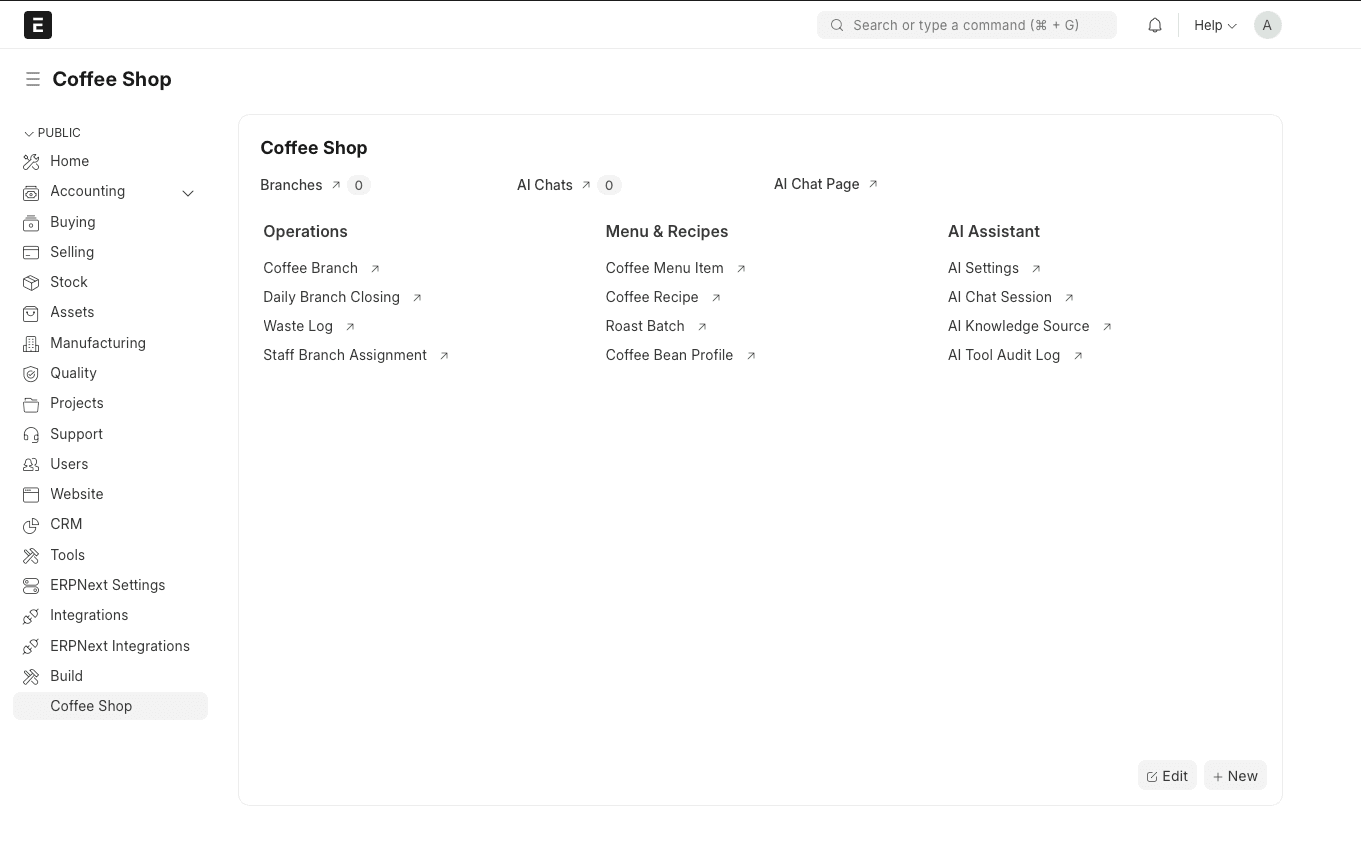Click the New workspace button
Viewport: 1361px width, 855px height.
(x=1235, y=776)
